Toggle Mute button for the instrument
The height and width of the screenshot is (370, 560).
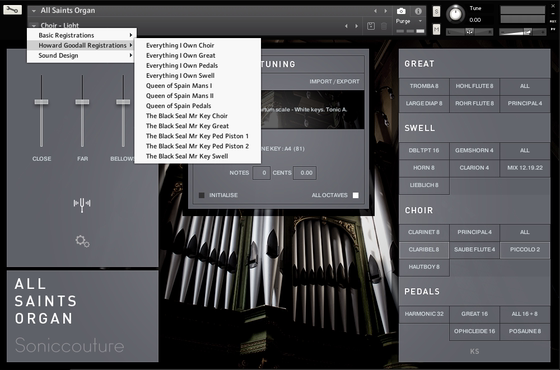click(436, 29)
